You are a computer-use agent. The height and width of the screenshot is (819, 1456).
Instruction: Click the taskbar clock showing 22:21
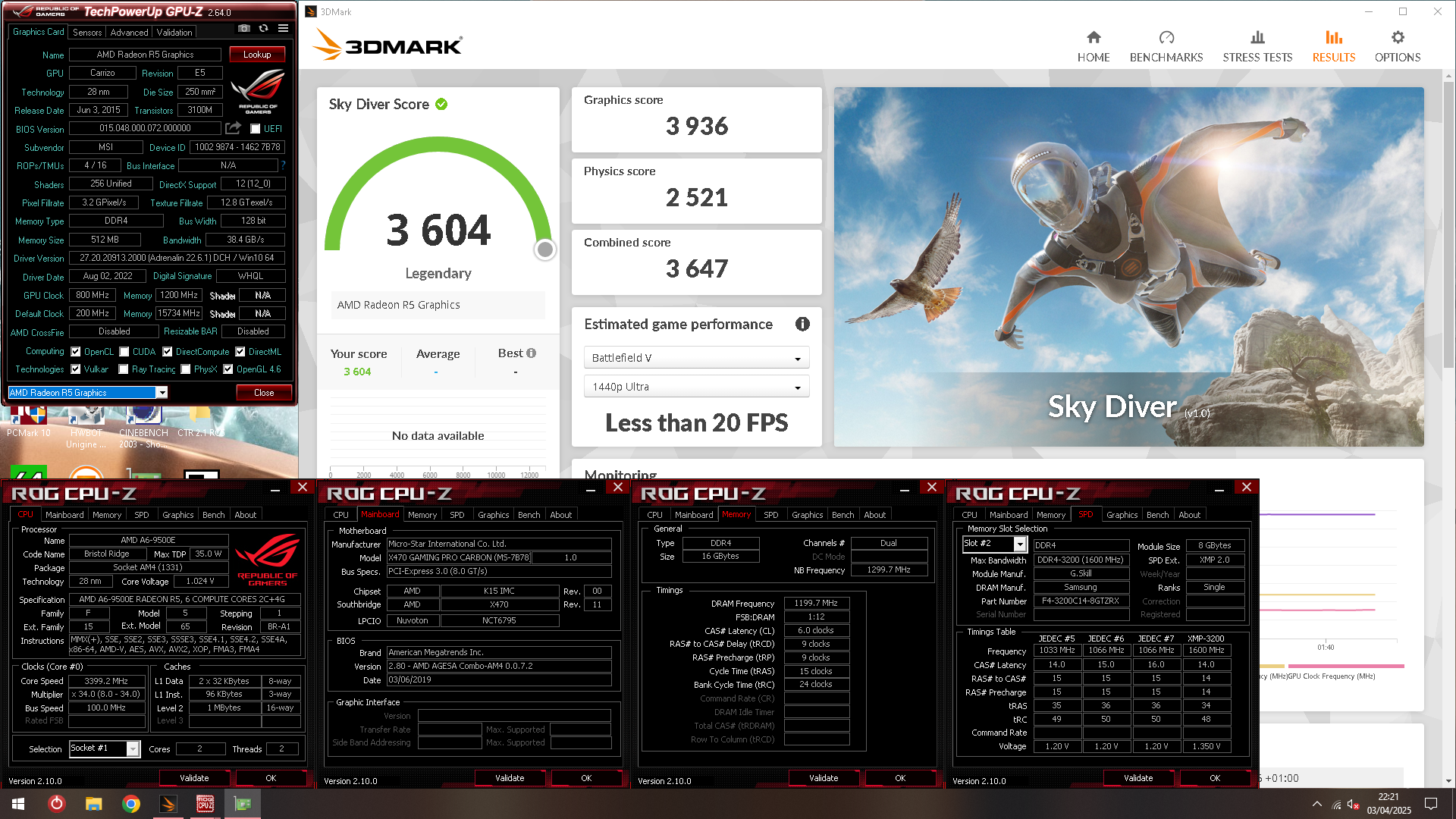tap(1389, 804)
